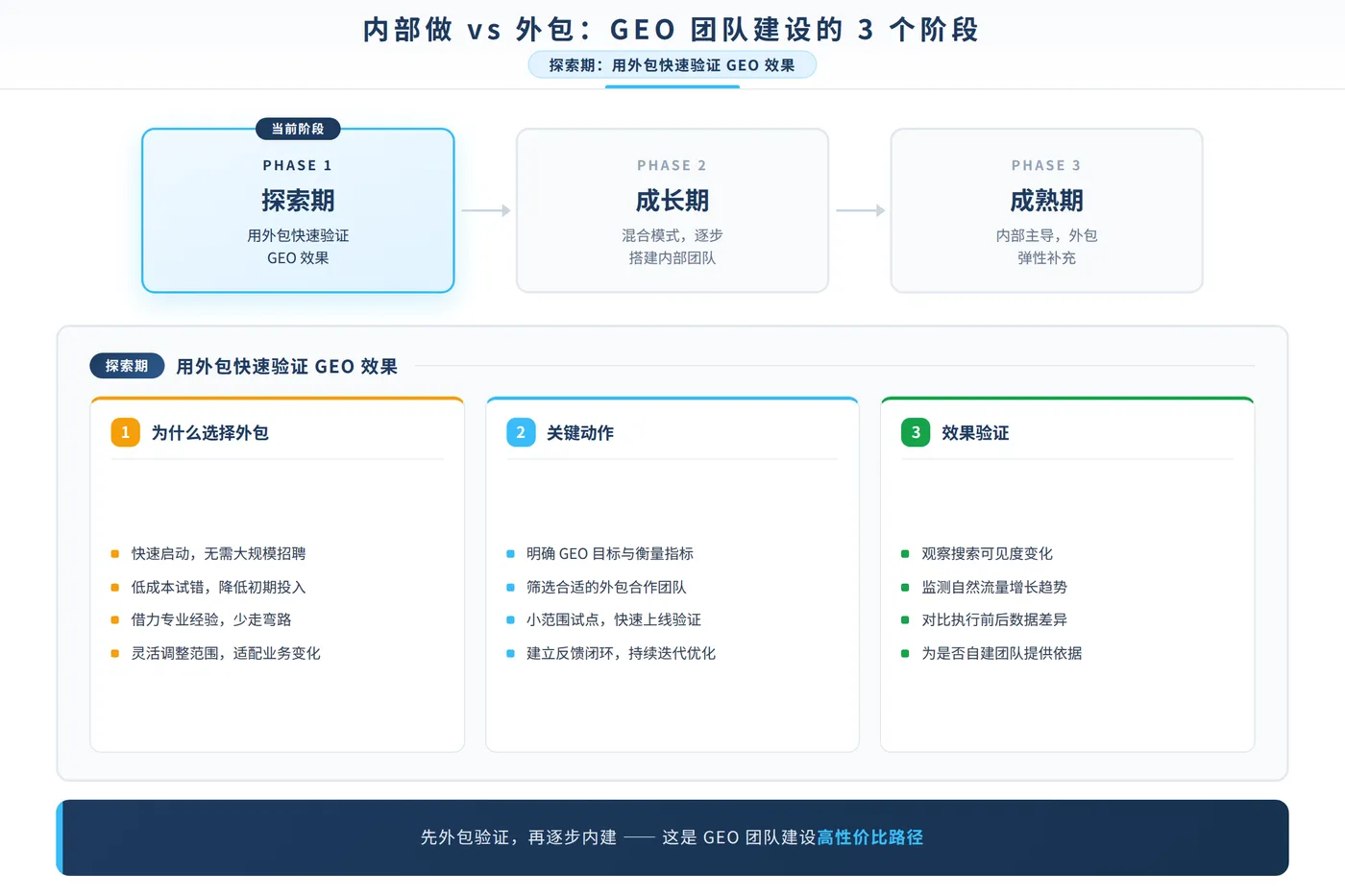The height and width of the screenshot is (896, 1345).
Task: Click the 效果验证 card heading
Action: point(975,433)
